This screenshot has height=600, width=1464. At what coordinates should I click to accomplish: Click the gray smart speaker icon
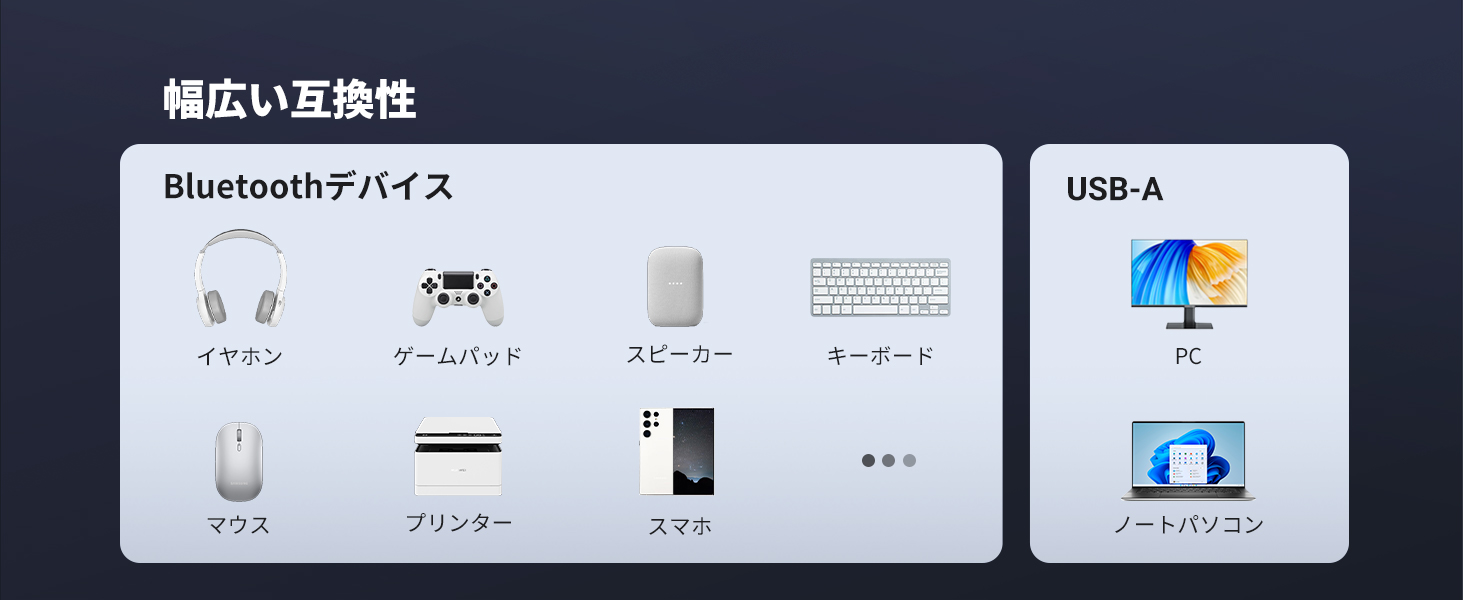[x=675, y=286]
